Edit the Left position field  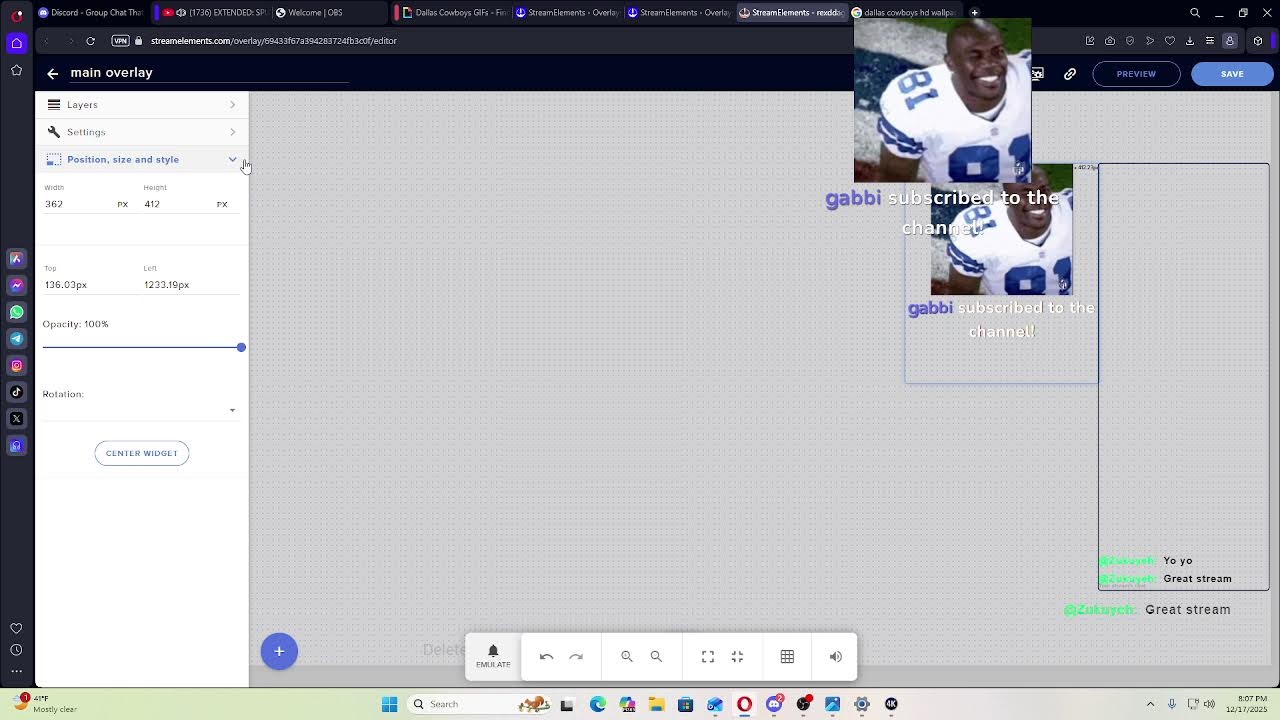[191, 285]
